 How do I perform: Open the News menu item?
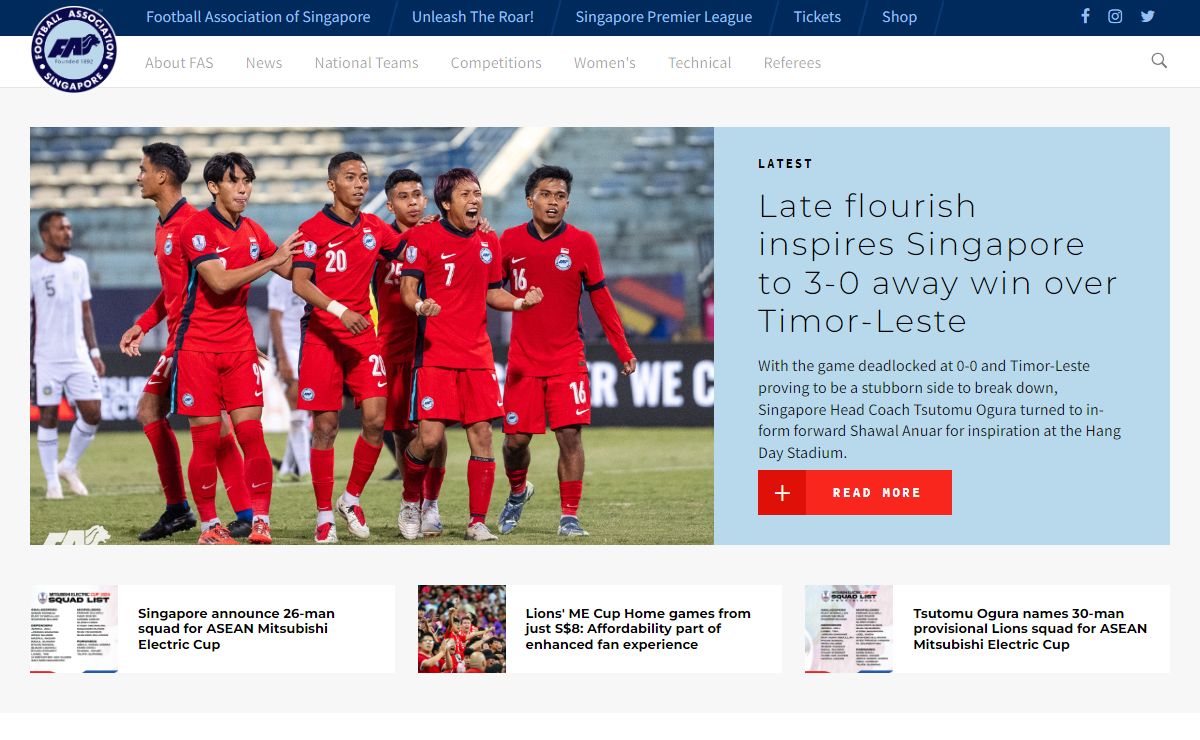(x=264, y=63)
